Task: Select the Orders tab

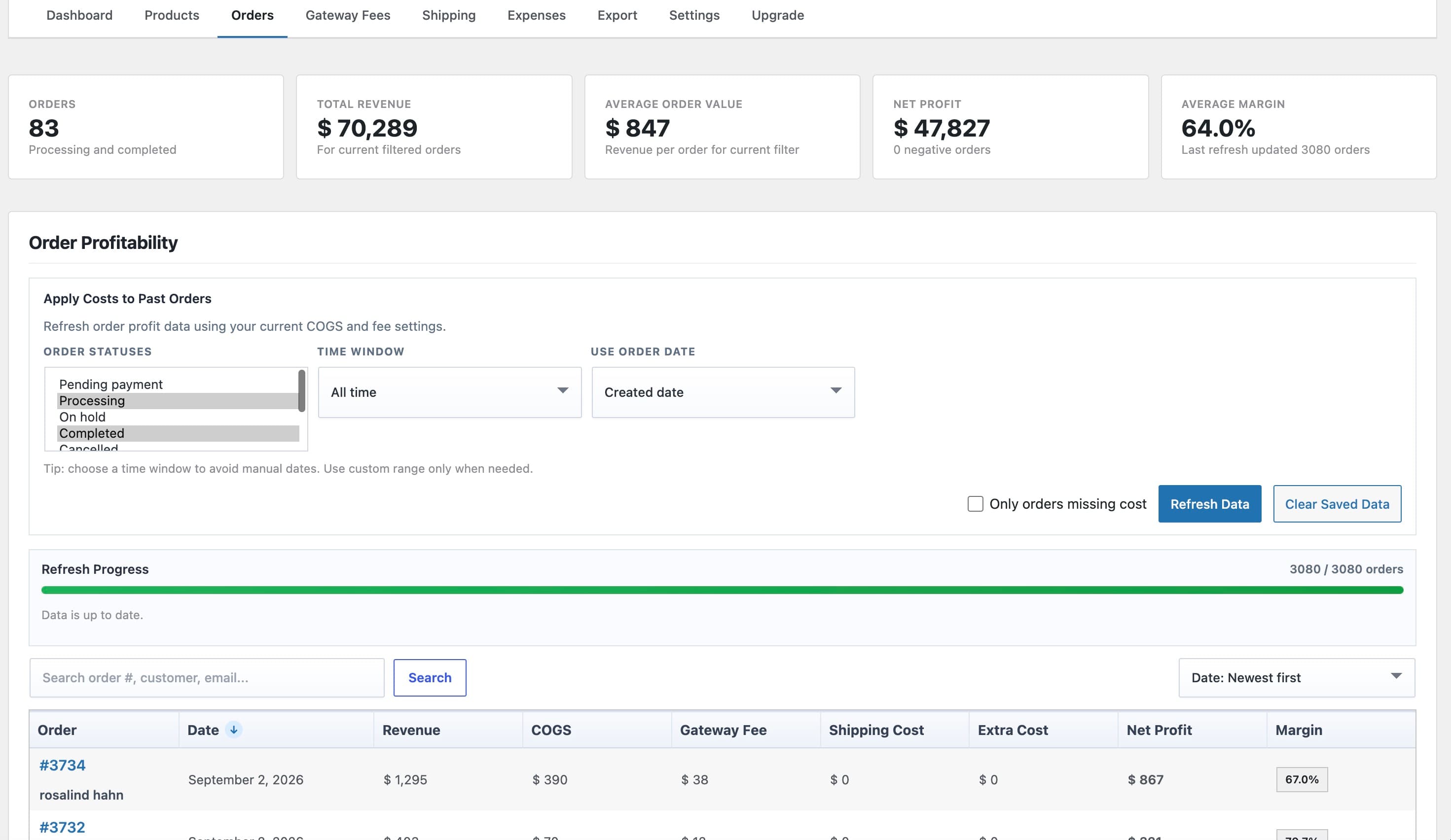Action: (252, 16)
